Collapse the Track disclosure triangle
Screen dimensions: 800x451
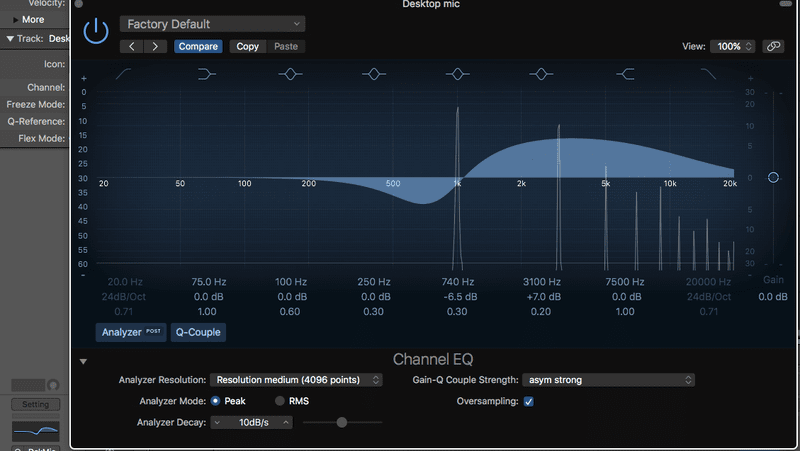tap(10, 39)
